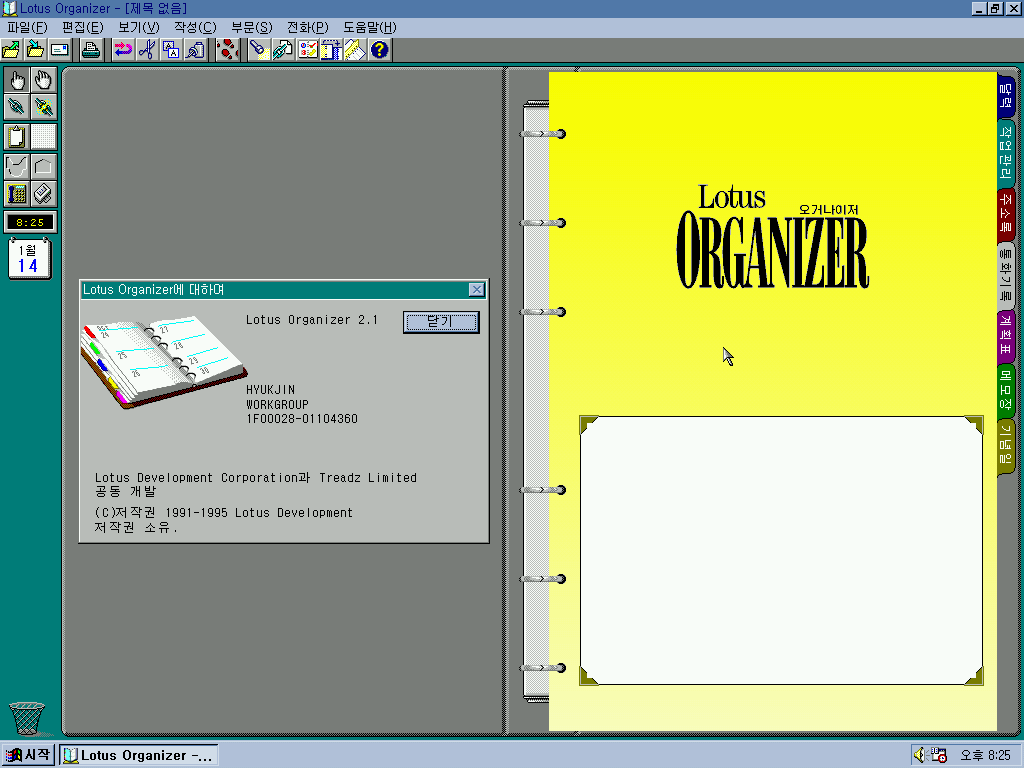Viewport: 1024px width, 768px height.
Task: Click the checklist entry icon in toolbar
Action: [308, 50]
